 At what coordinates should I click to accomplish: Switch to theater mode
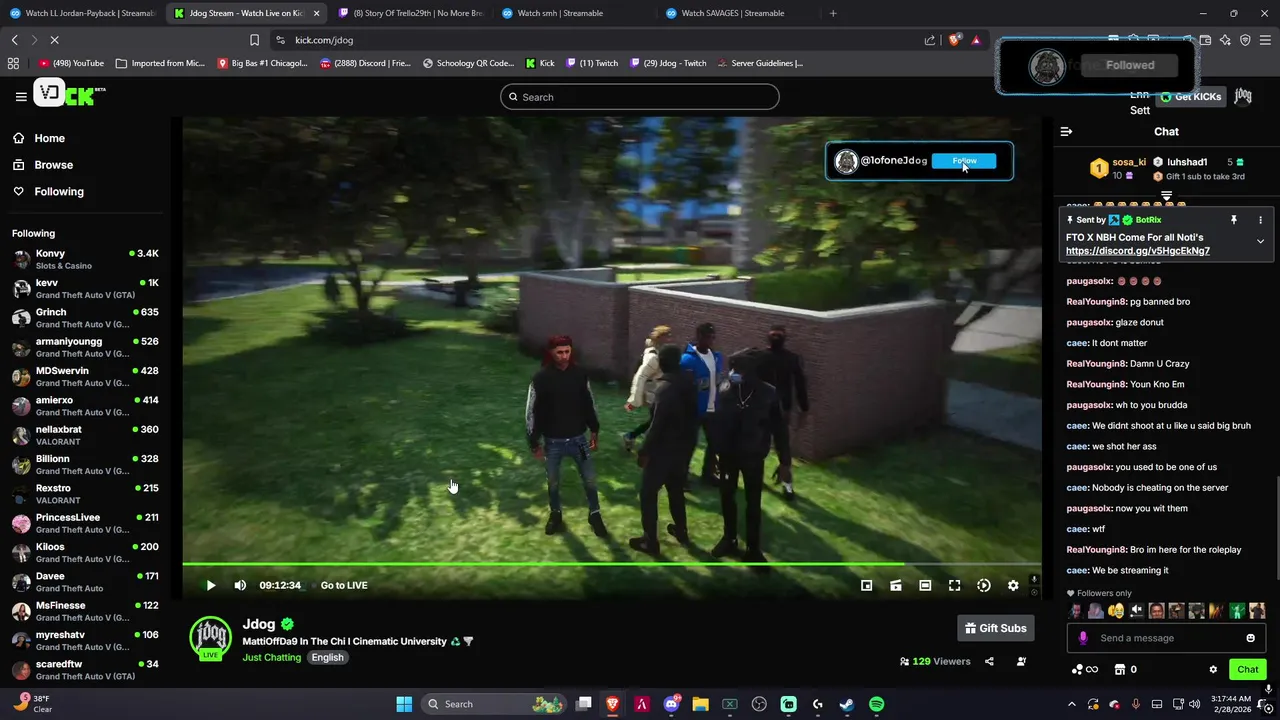click(925, 585)
